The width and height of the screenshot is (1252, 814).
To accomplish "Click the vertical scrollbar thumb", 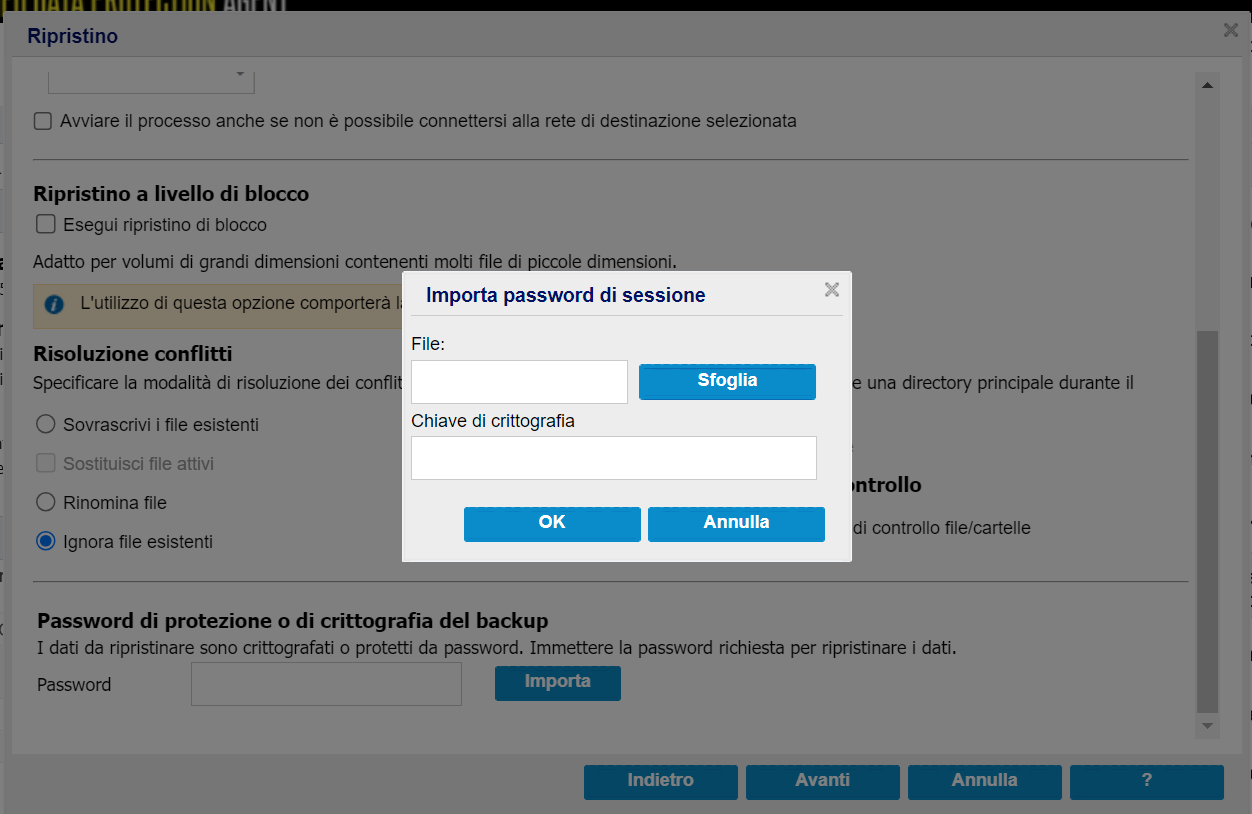I will coord(1207,520).
